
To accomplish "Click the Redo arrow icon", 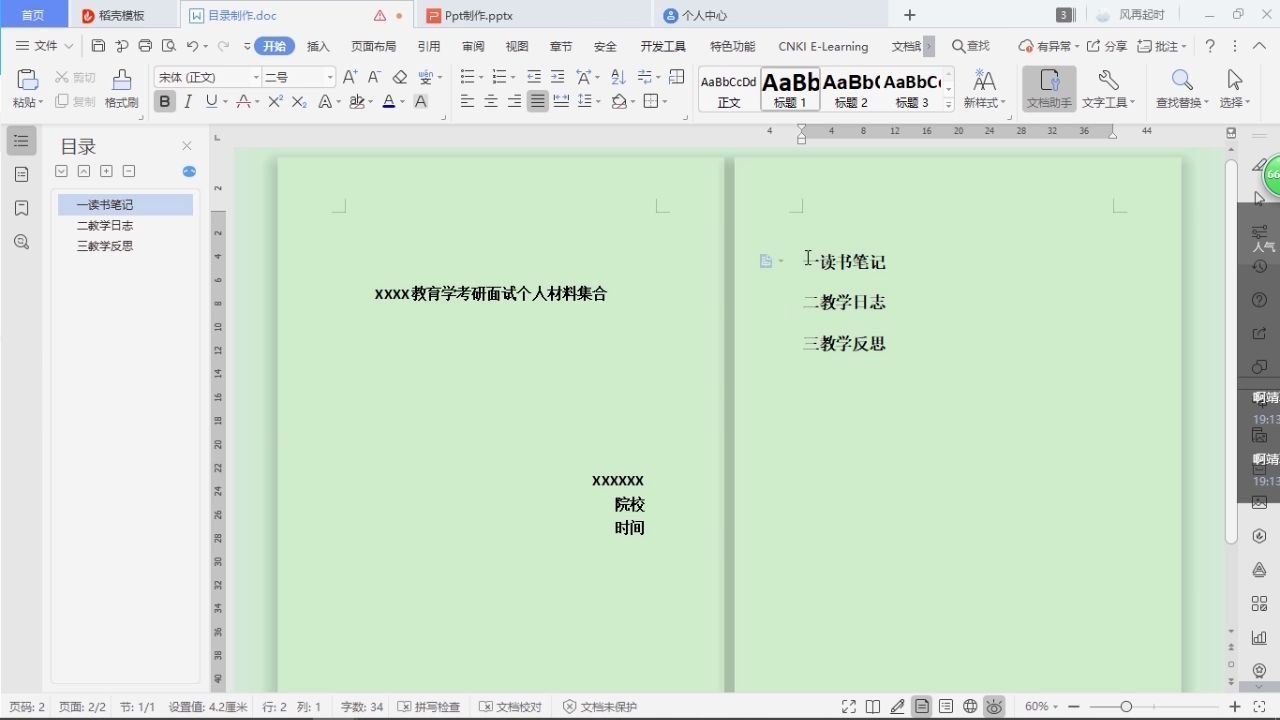I will point(223,46).
